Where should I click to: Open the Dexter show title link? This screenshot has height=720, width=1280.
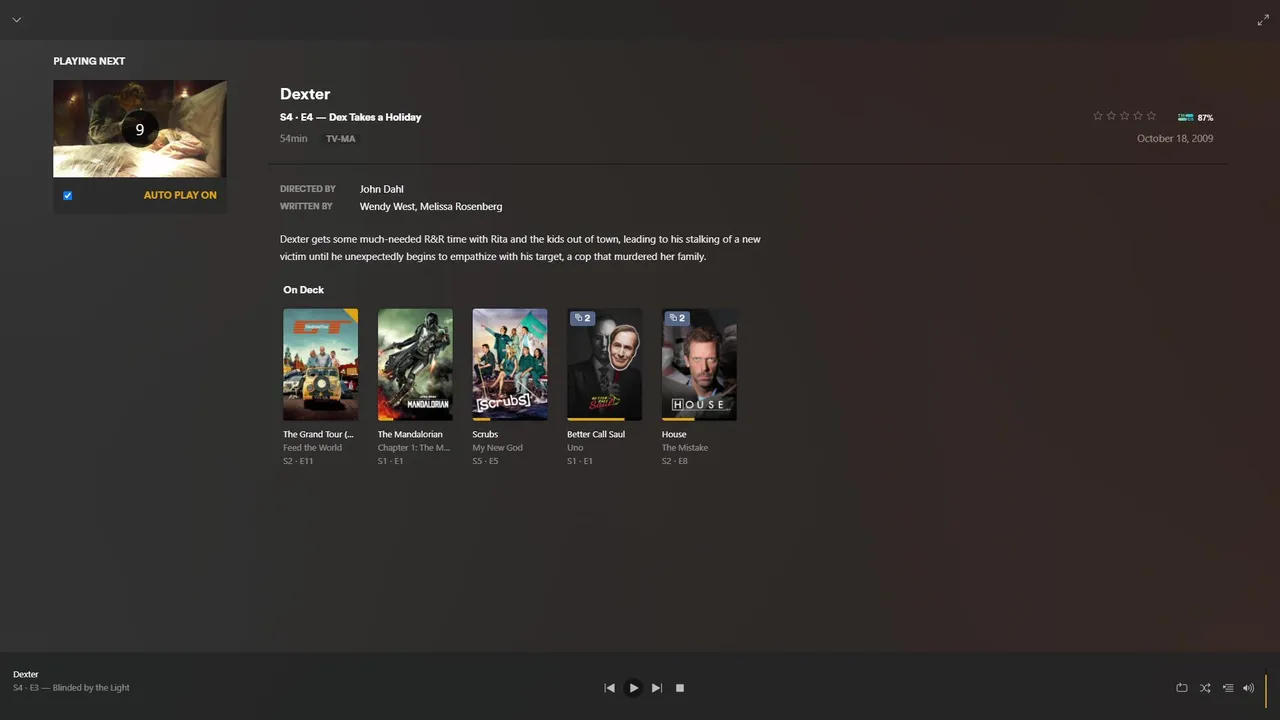305,94
